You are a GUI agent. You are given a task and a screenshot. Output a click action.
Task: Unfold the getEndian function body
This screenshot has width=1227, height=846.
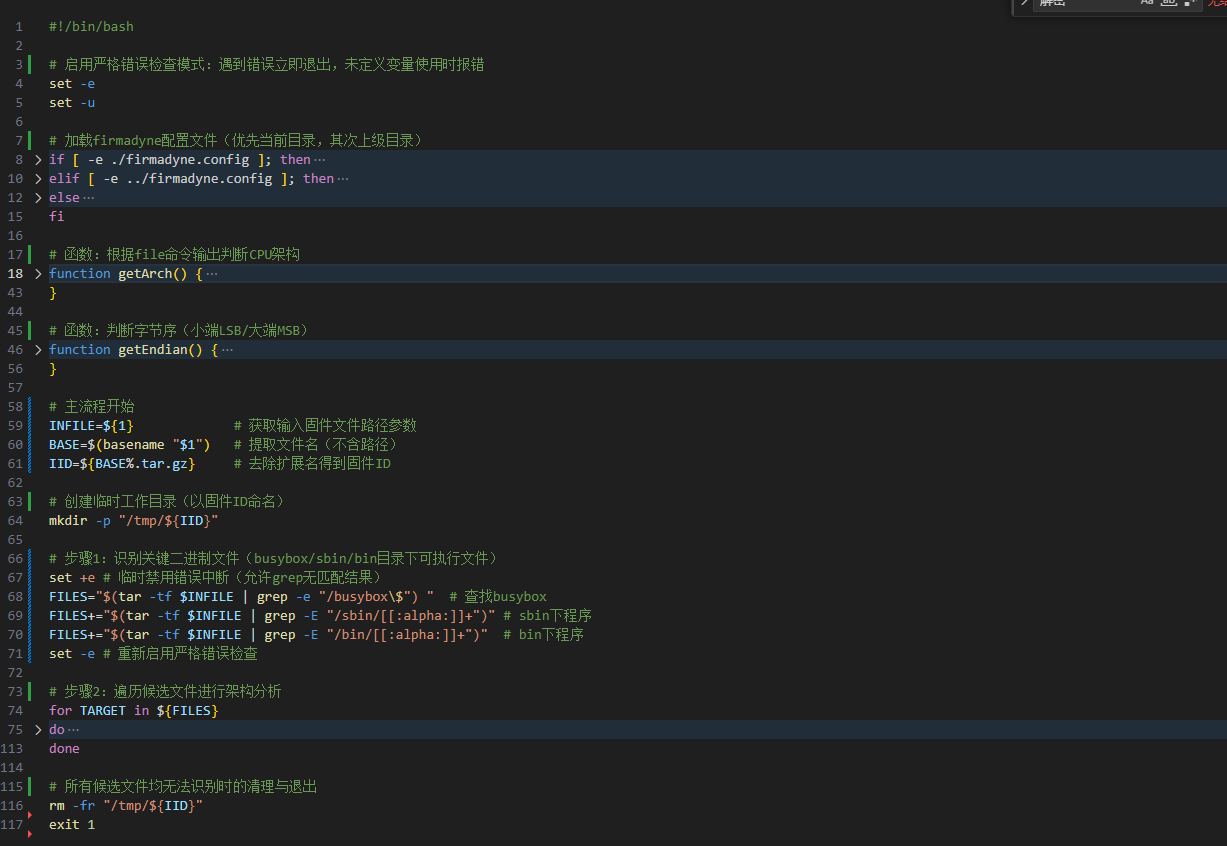pyautogui.click(x=38, y=350)
